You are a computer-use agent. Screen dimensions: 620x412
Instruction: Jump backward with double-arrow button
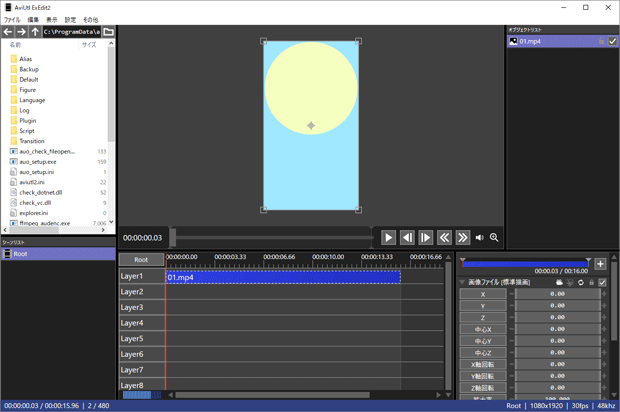point(444,238)
